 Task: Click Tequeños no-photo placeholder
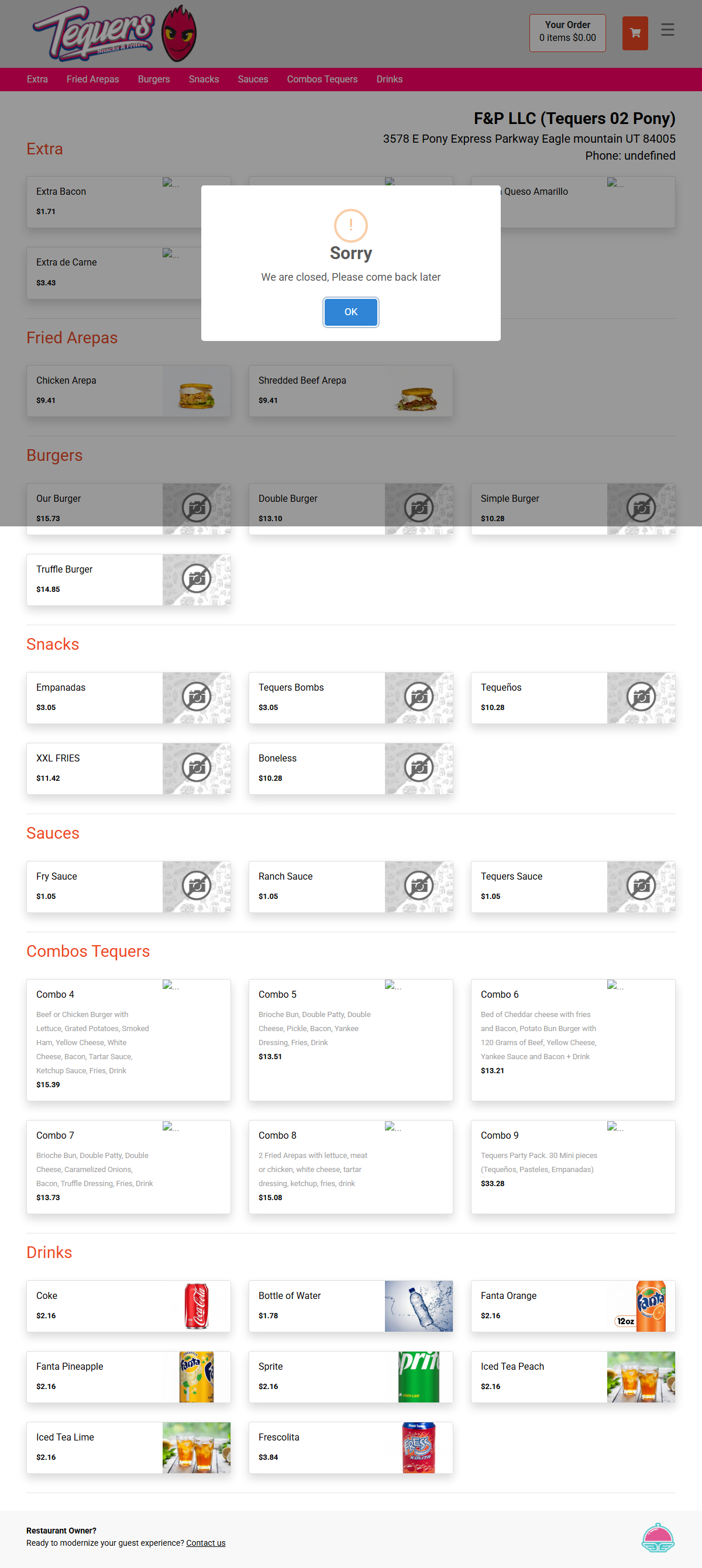click(641, 698)
